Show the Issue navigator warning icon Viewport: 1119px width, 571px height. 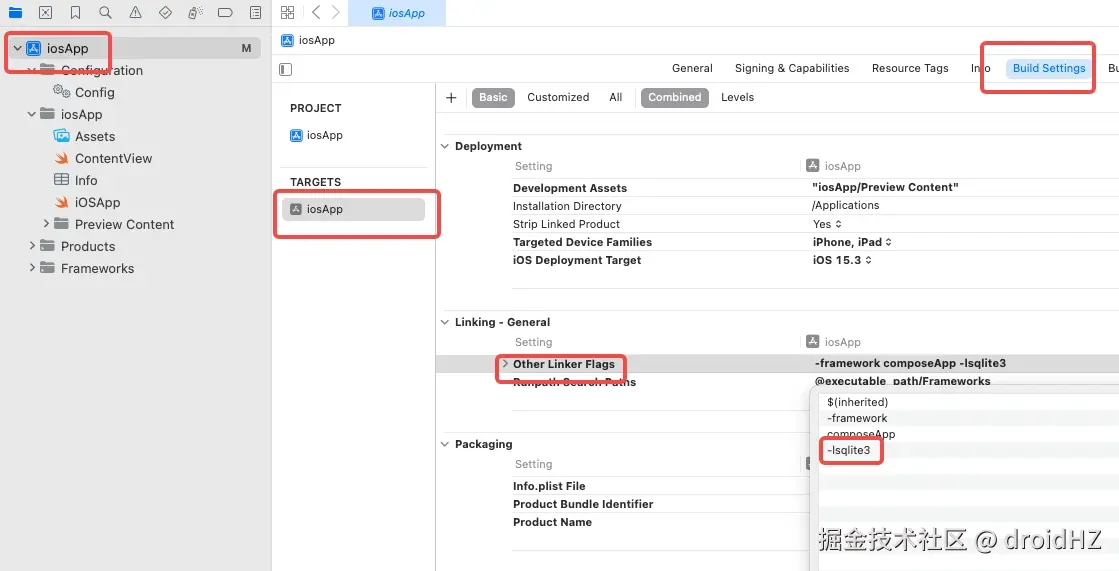[135, 13]
